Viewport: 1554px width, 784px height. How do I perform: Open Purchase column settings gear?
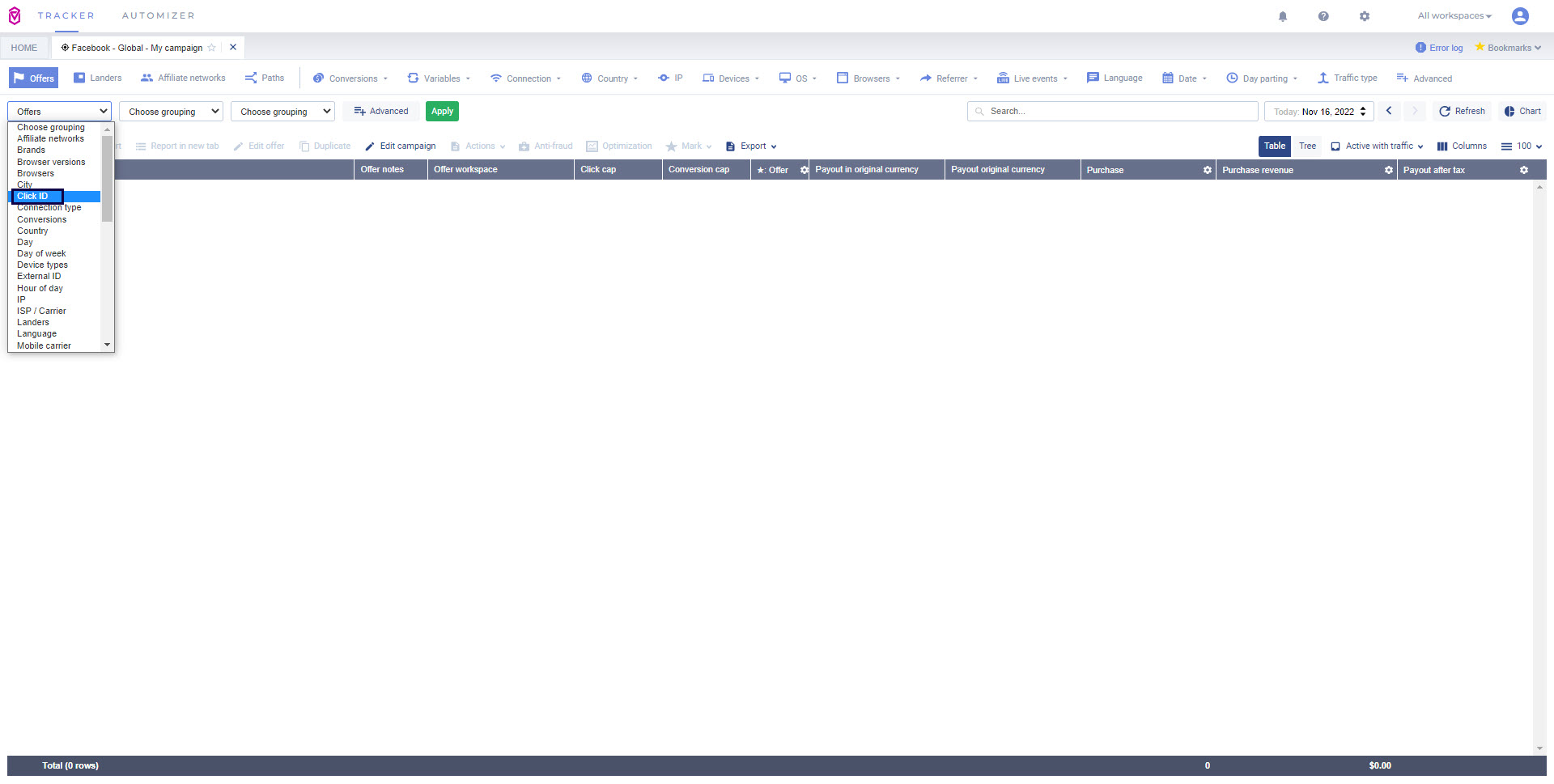(x=1207, y=170)
